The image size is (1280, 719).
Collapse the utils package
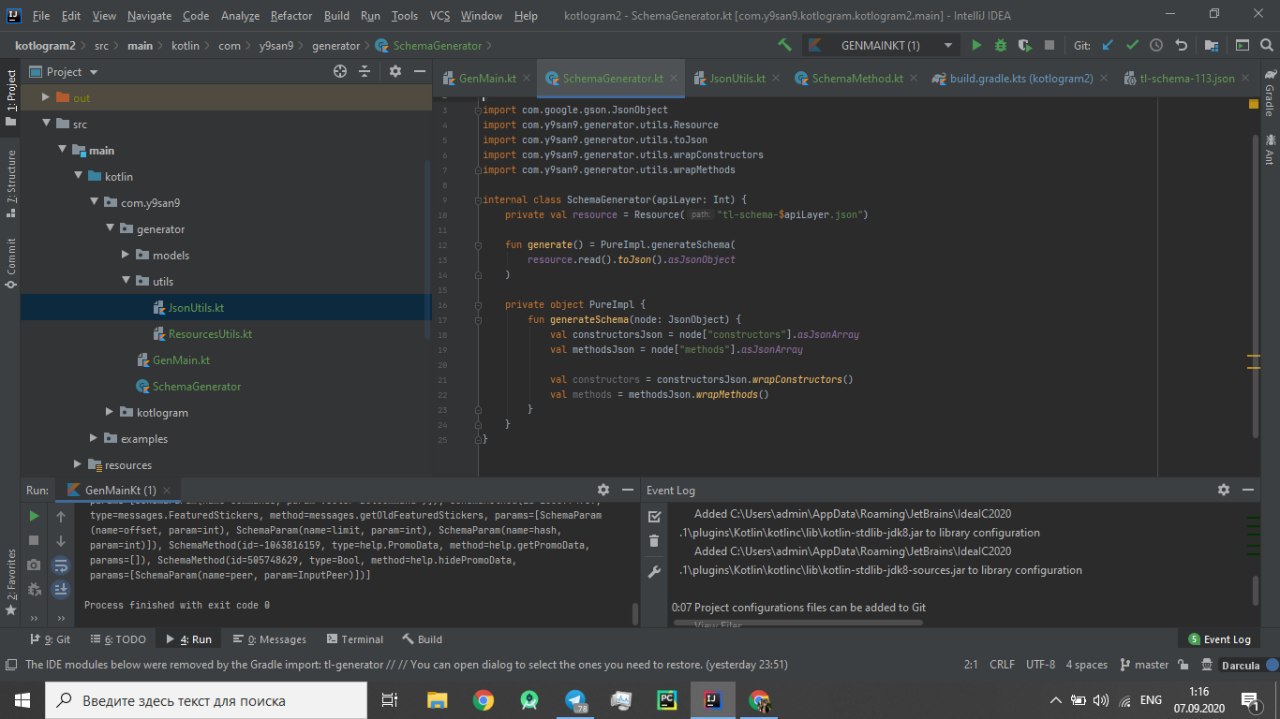[x=125, y=281]
